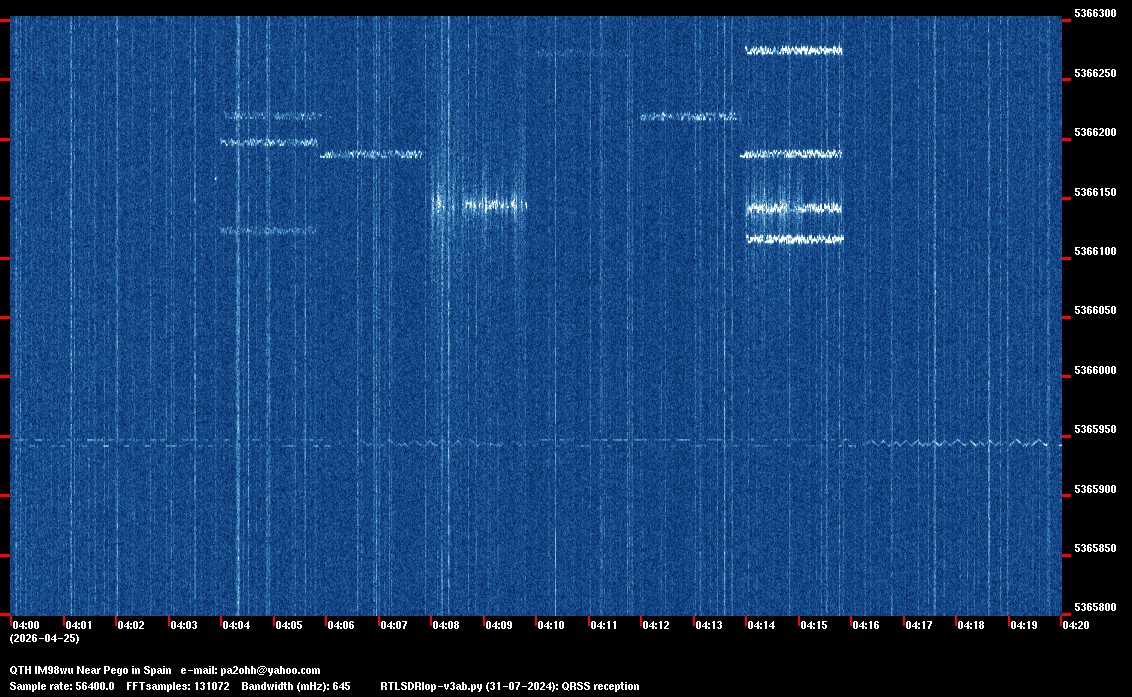The width and height of the screenshot is (1132, 697).
Task: Select the 04:10 time marker
Action: (x=551, y=625)
